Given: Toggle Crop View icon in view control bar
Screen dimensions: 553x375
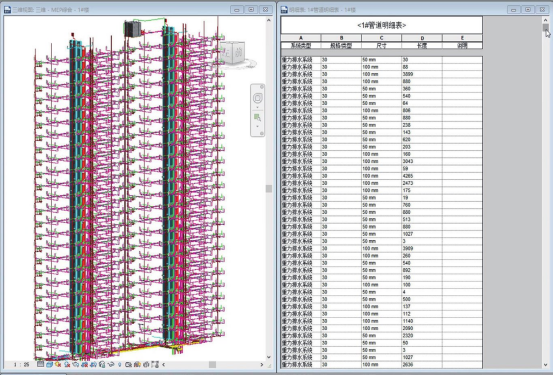Looking at the screenshot, I should pyautogui.click(x=85, y=364).
